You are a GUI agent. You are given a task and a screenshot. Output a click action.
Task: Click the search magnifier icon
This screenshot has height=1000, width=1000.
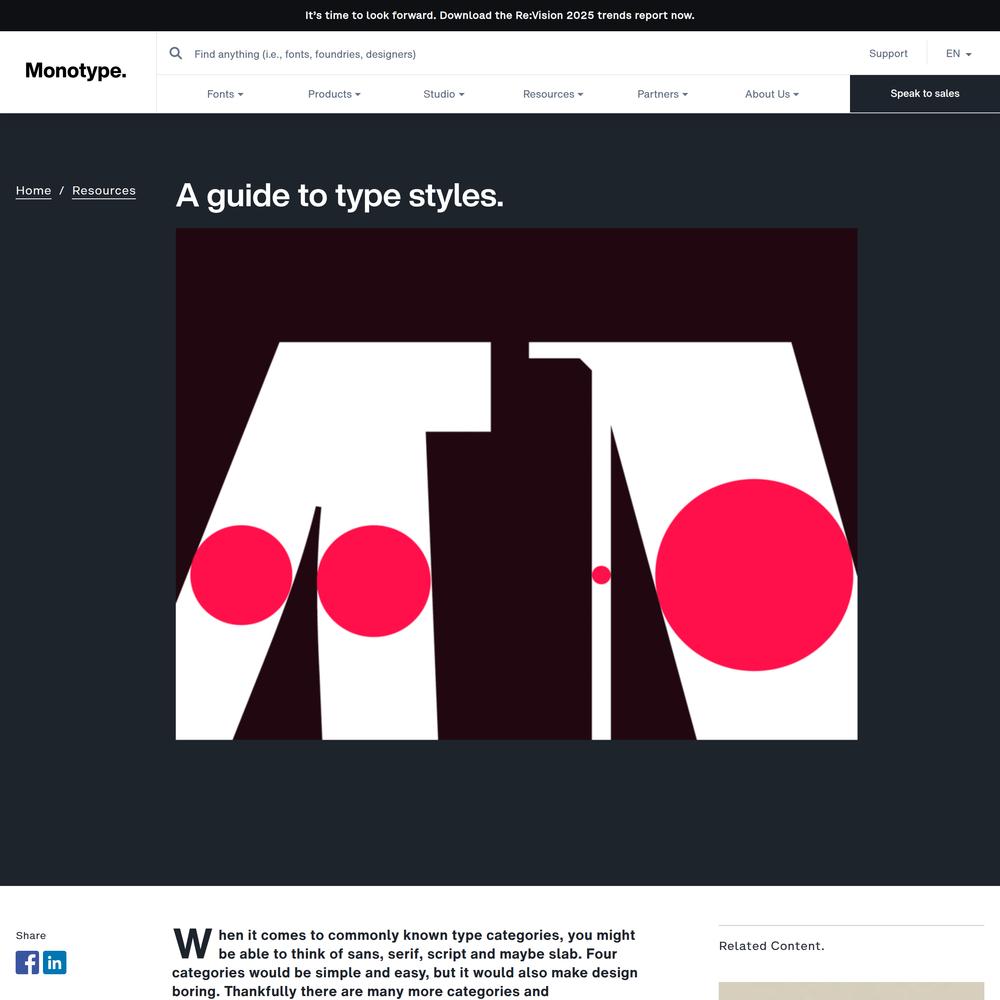[175, 54]
